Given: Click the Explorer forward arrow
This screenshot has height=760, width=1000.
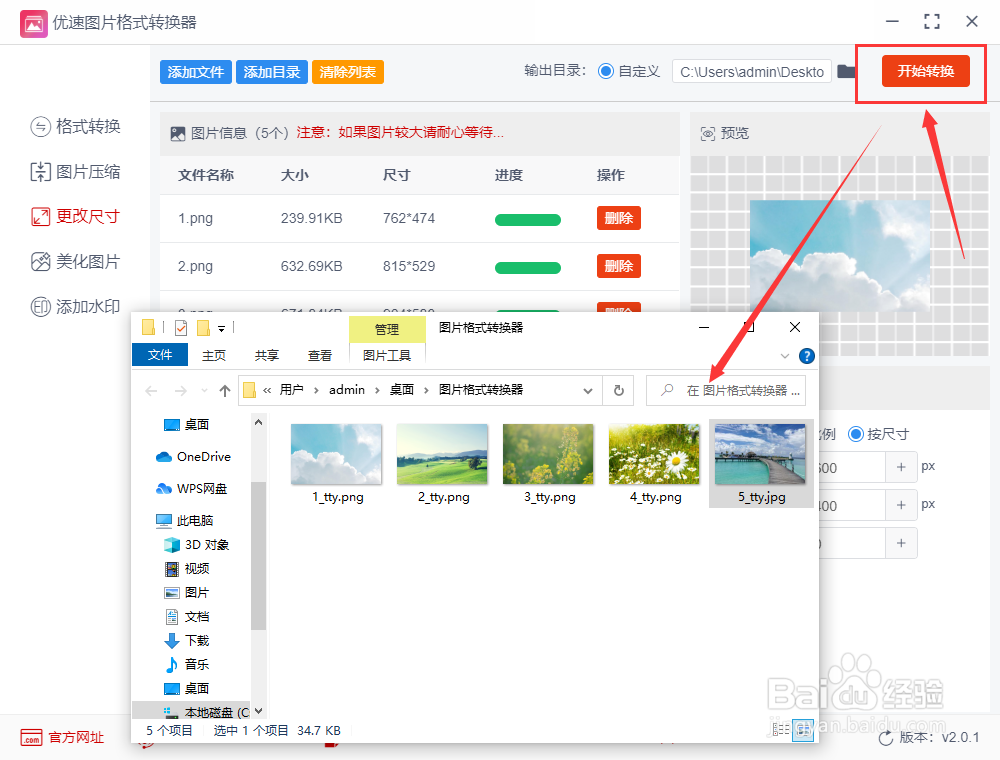Looking at the screenshot, I should (x=181, y=391).
